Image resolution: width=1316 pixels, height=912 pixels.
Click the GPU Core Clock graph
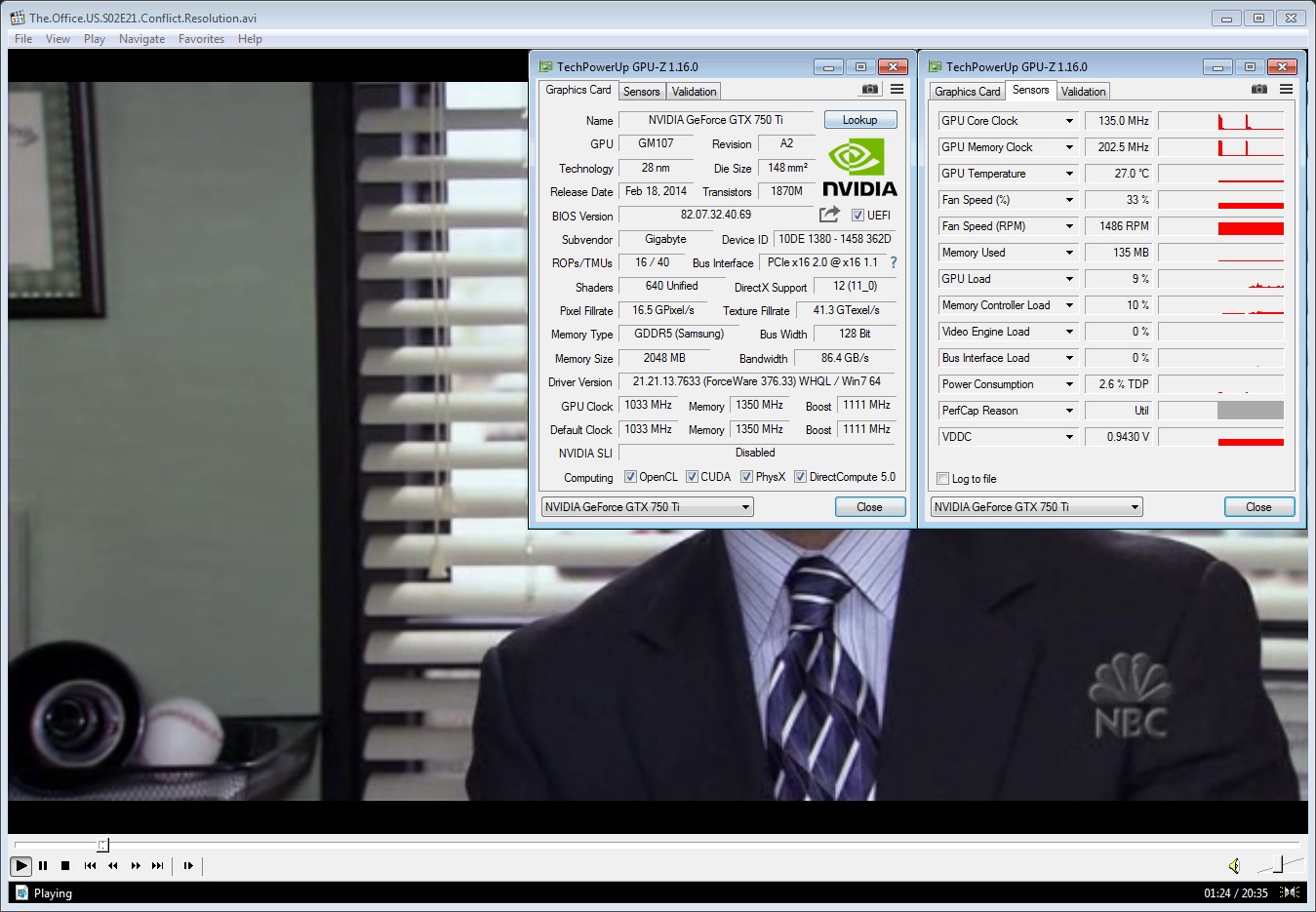click(1220, 121)
